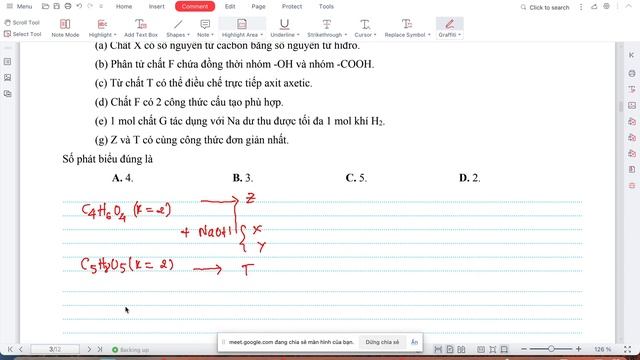Expand the Highlight dropdown arrow
Screen dimensions: 640x360
pos(115,35)
